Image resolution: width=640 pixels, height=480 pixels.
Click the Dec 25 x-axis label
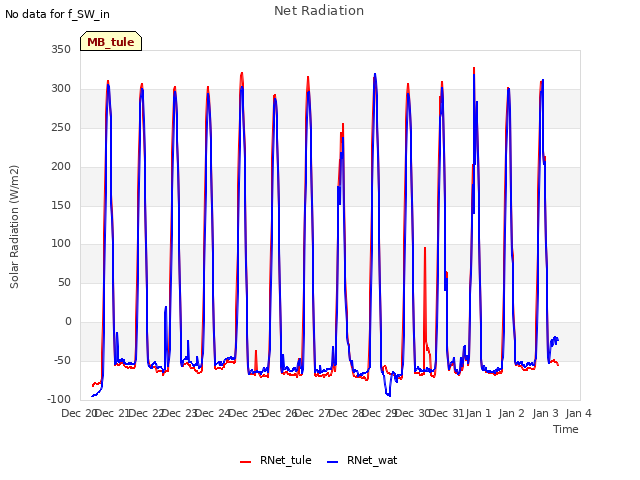[x=246, y=413]
